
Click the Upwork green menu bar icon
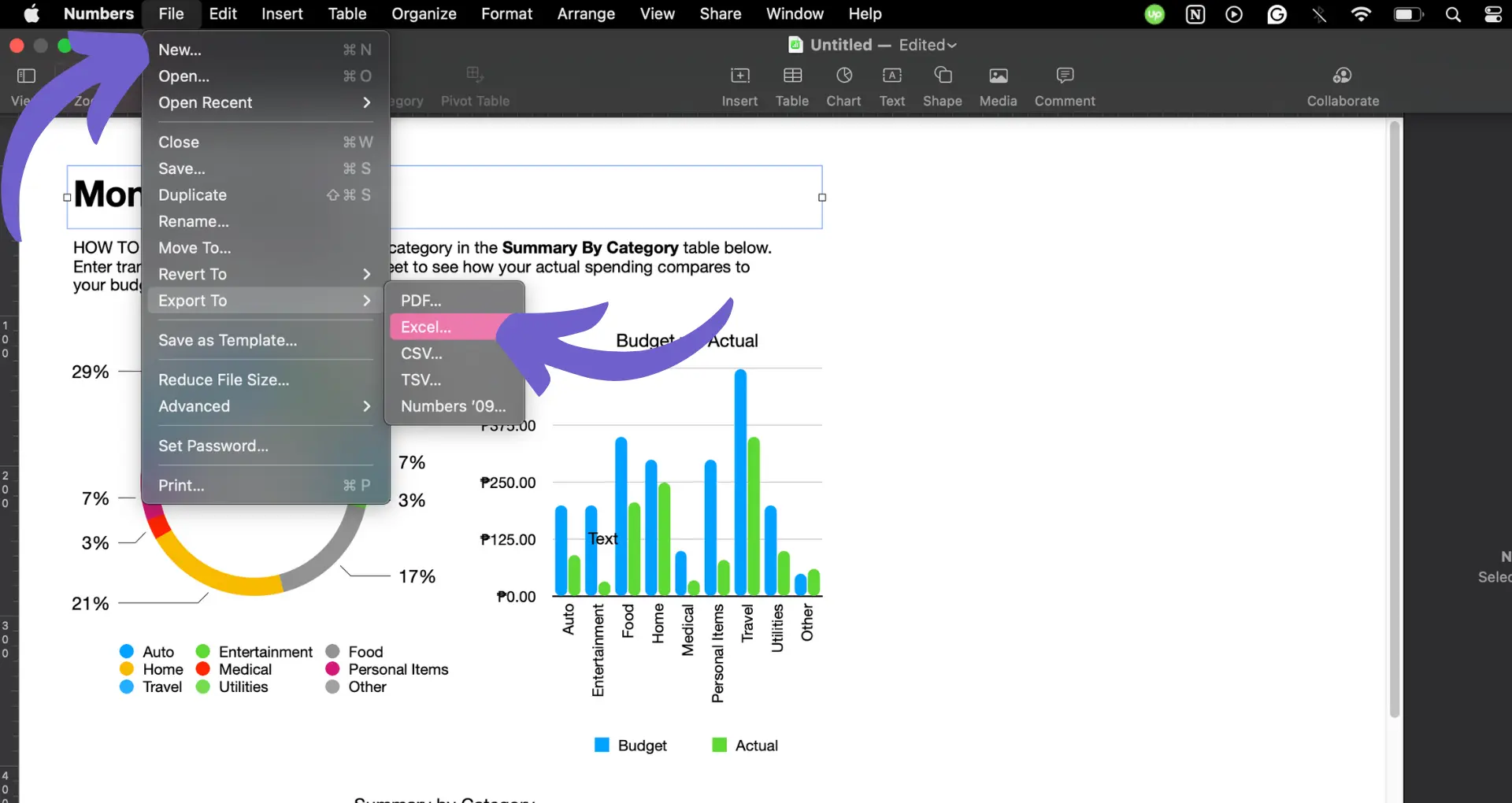1154,14
